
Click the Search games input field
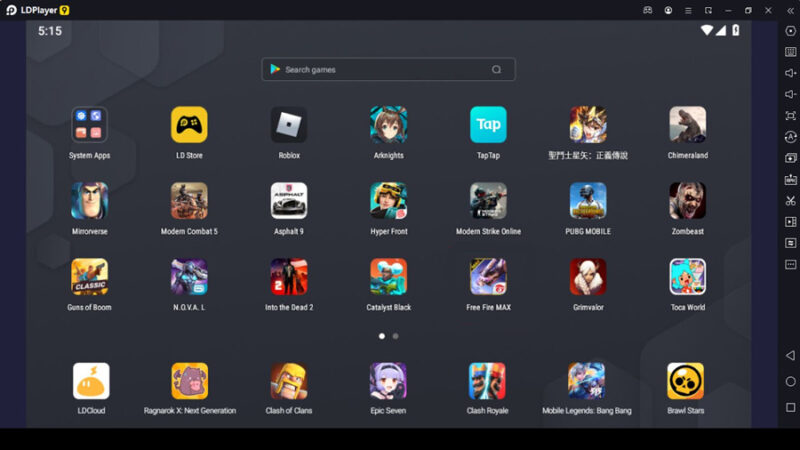click(388, 69)
